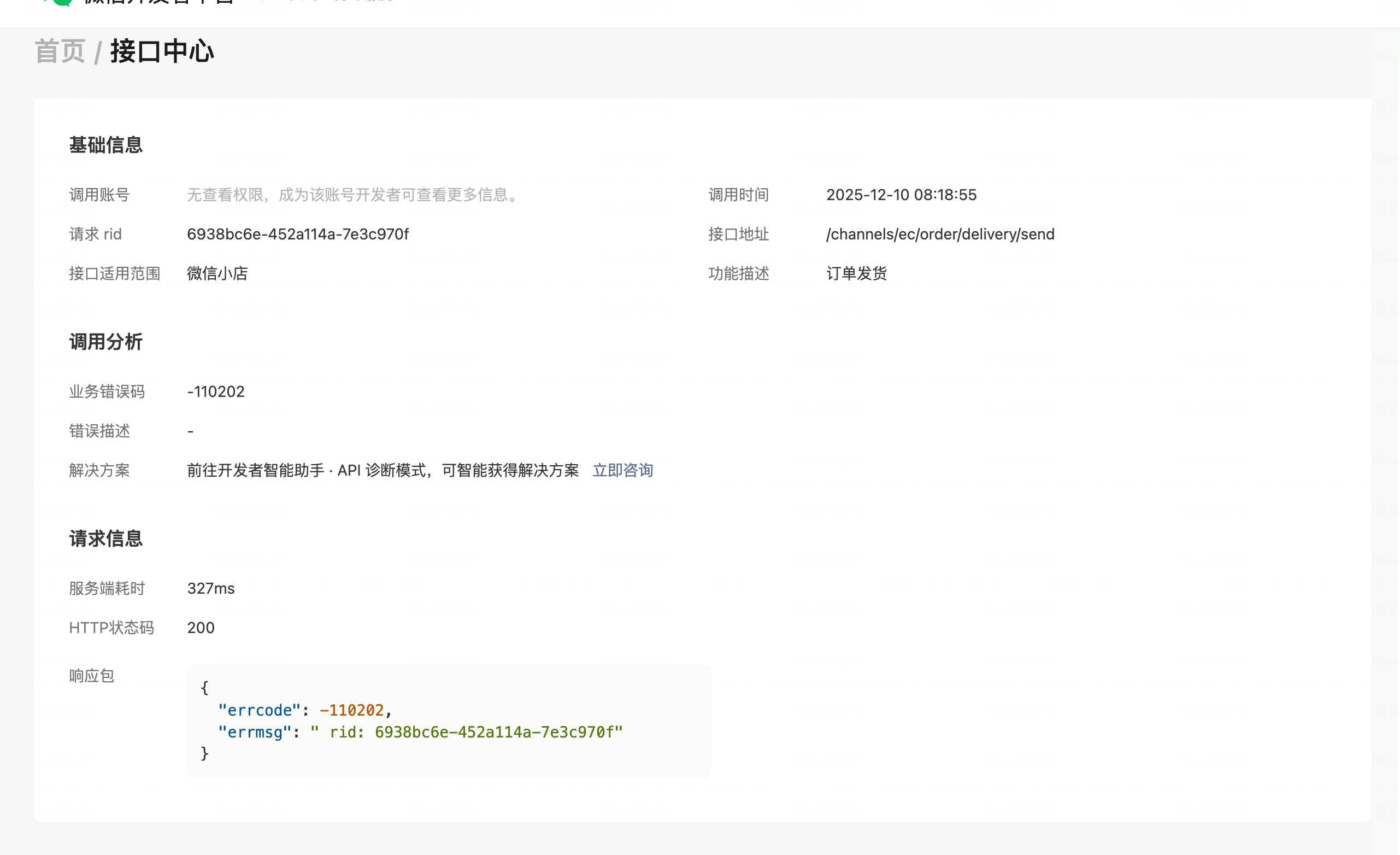Click request rid value 6938bc6e-452a114a-7e3c970f
Screen dimensions: 1400x855
[x=298, y=234]
